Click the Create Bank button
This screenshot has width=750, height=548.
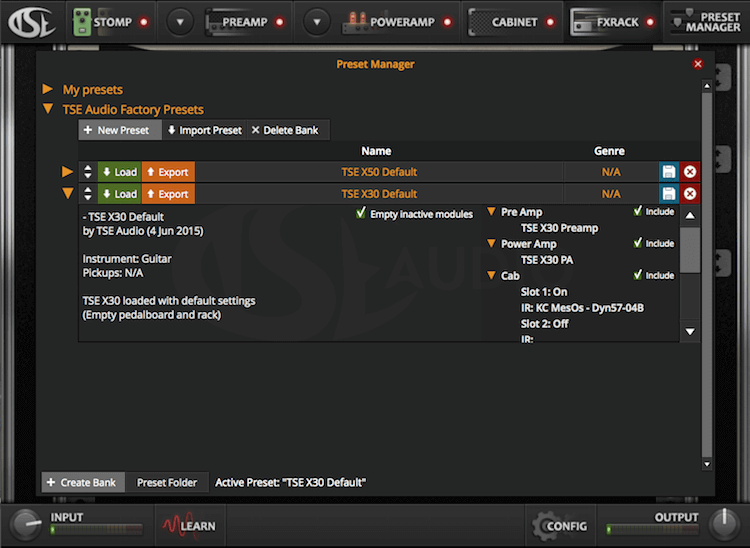83,482
